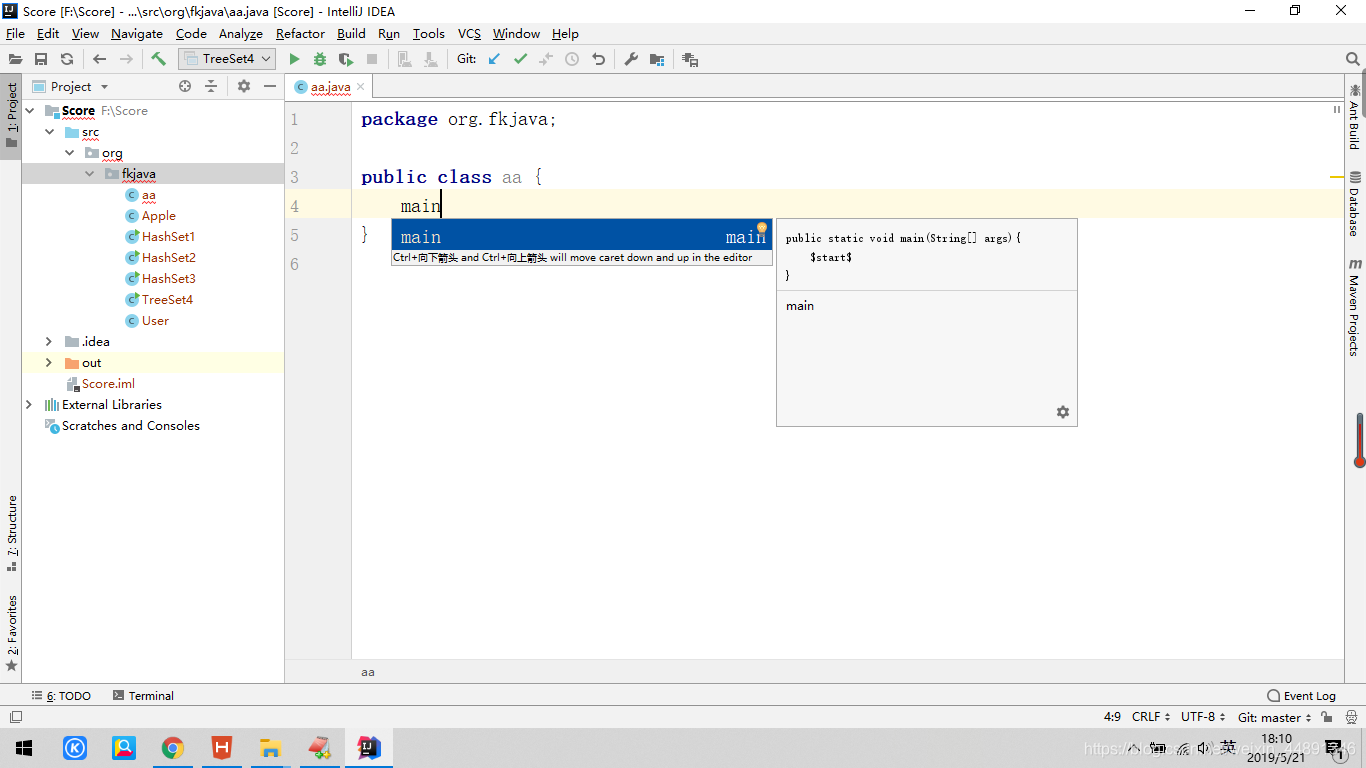Toggle the 1: Project side tab
1366x768 pixels.
click(11, 115)
